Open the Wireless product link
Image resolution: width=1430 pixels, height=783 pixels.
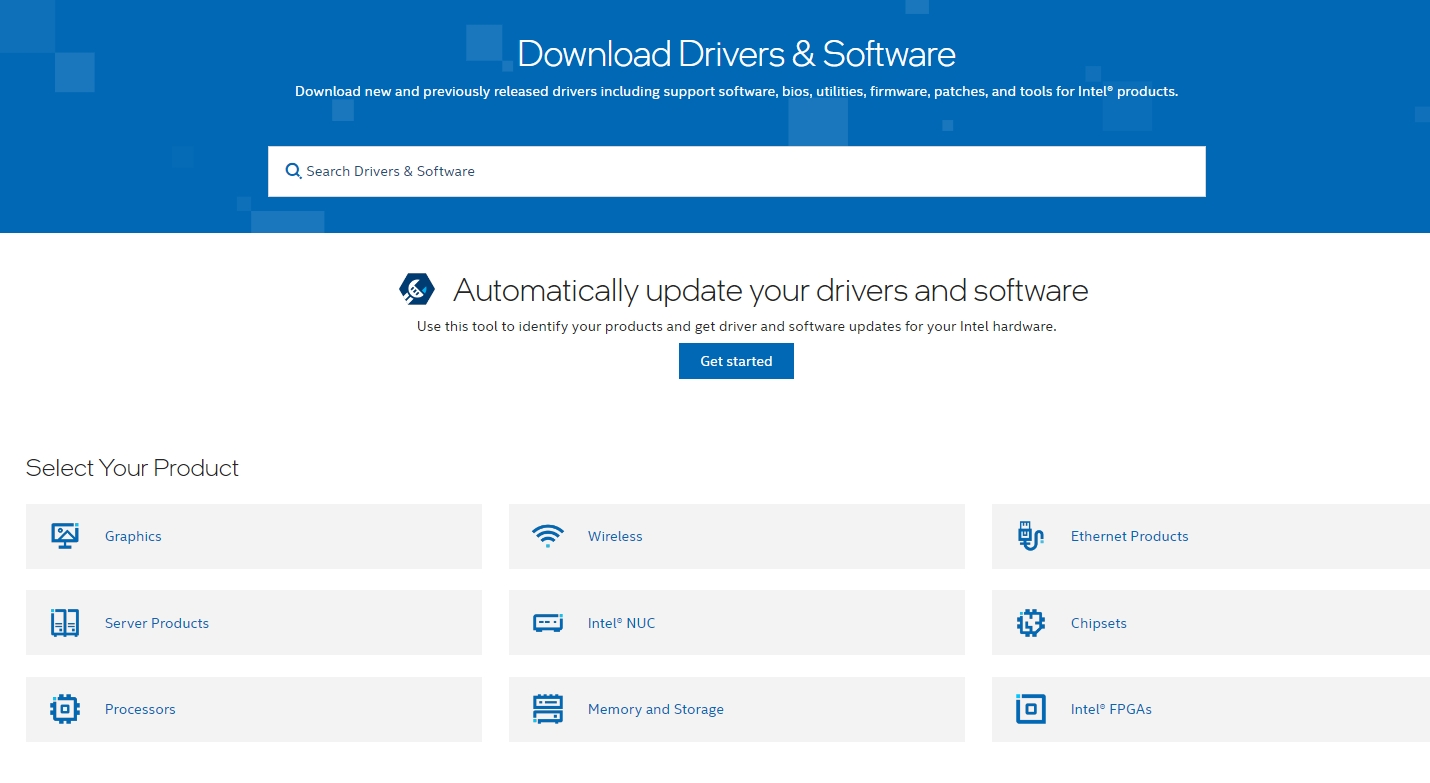coord(615,536)
